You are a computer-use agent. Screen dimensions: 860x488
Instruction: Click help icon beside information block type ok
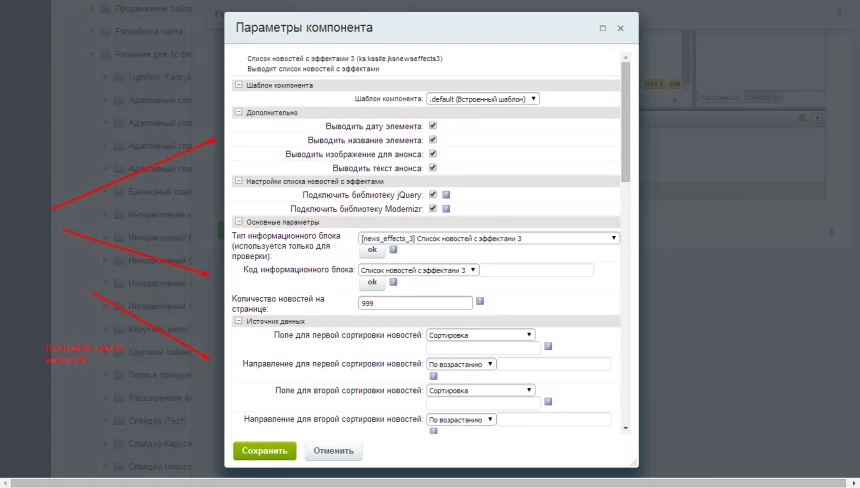tap(393, 250)
